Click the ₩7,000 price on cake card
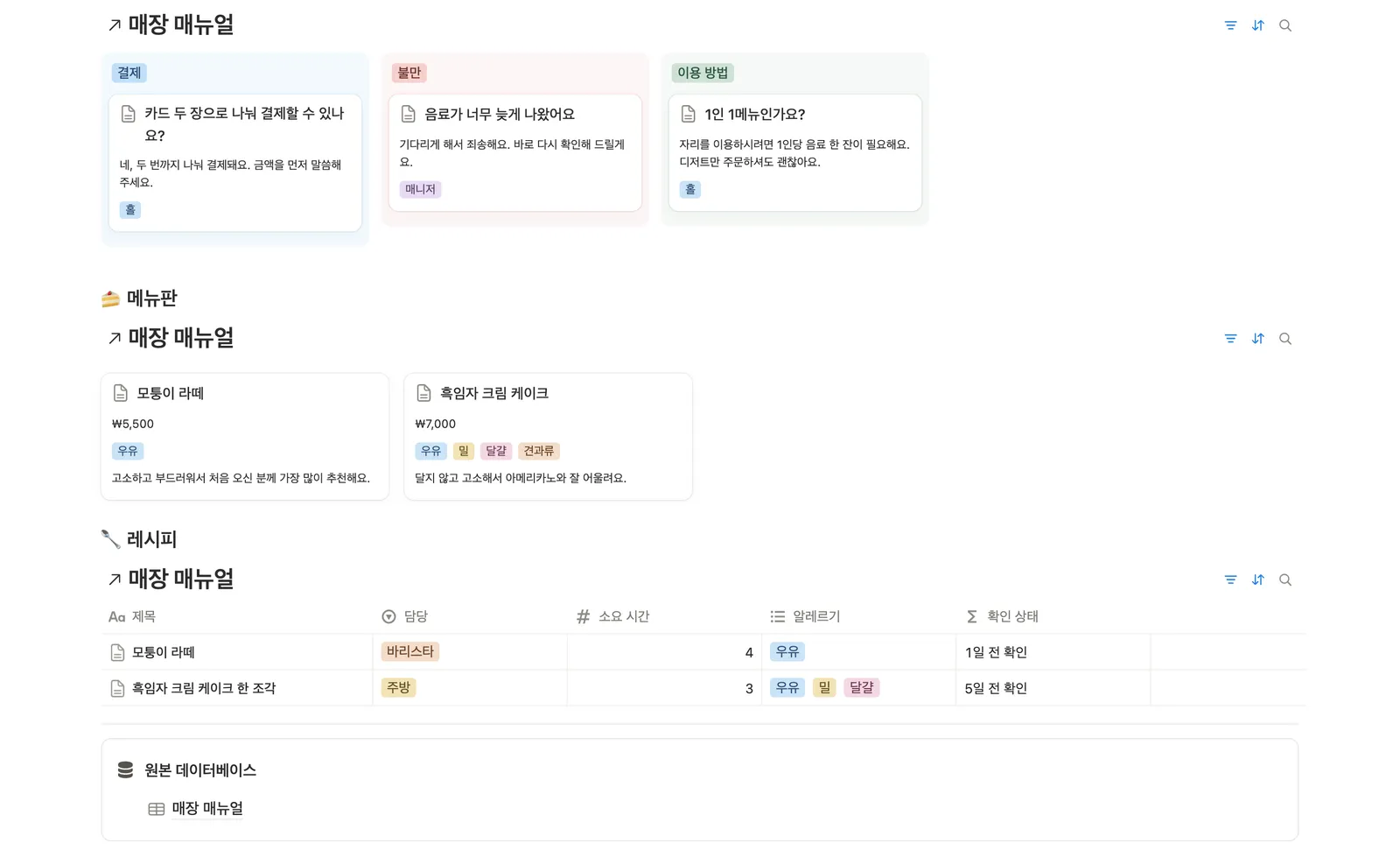The image size is (1400, 850). (435, 424)
